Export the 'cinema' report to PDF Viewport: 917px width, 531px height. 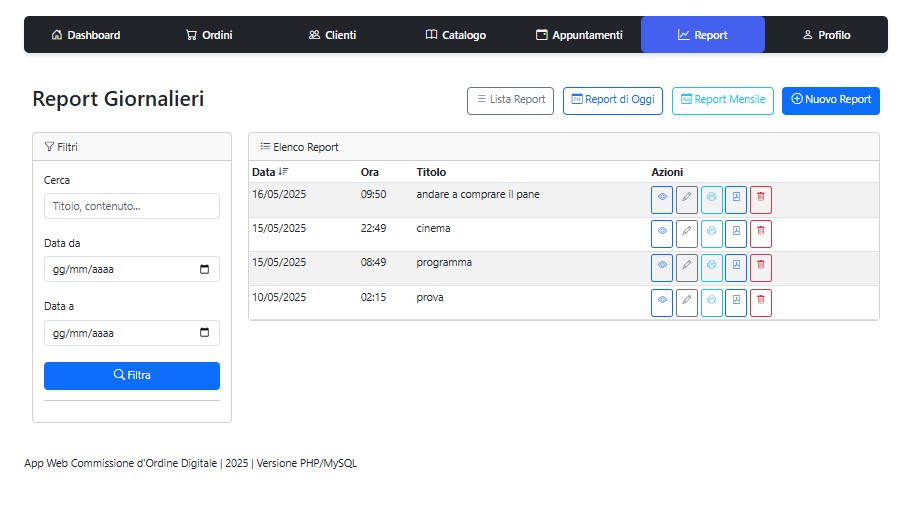pyautogui.click(x=736, y=234)
